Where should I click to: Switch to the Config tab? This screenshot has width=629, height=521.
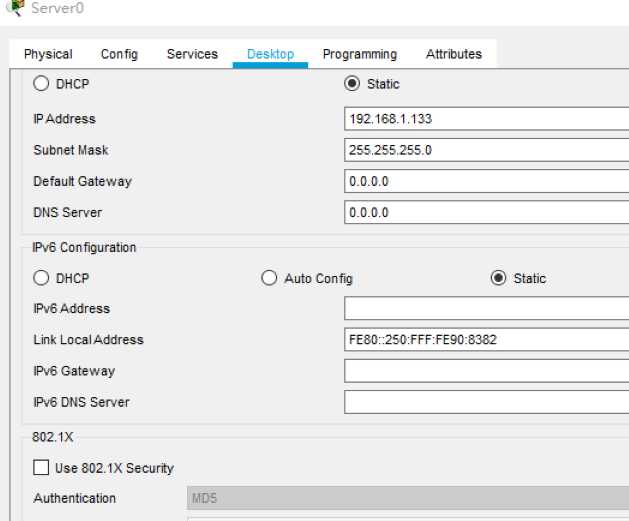point(119,54)
